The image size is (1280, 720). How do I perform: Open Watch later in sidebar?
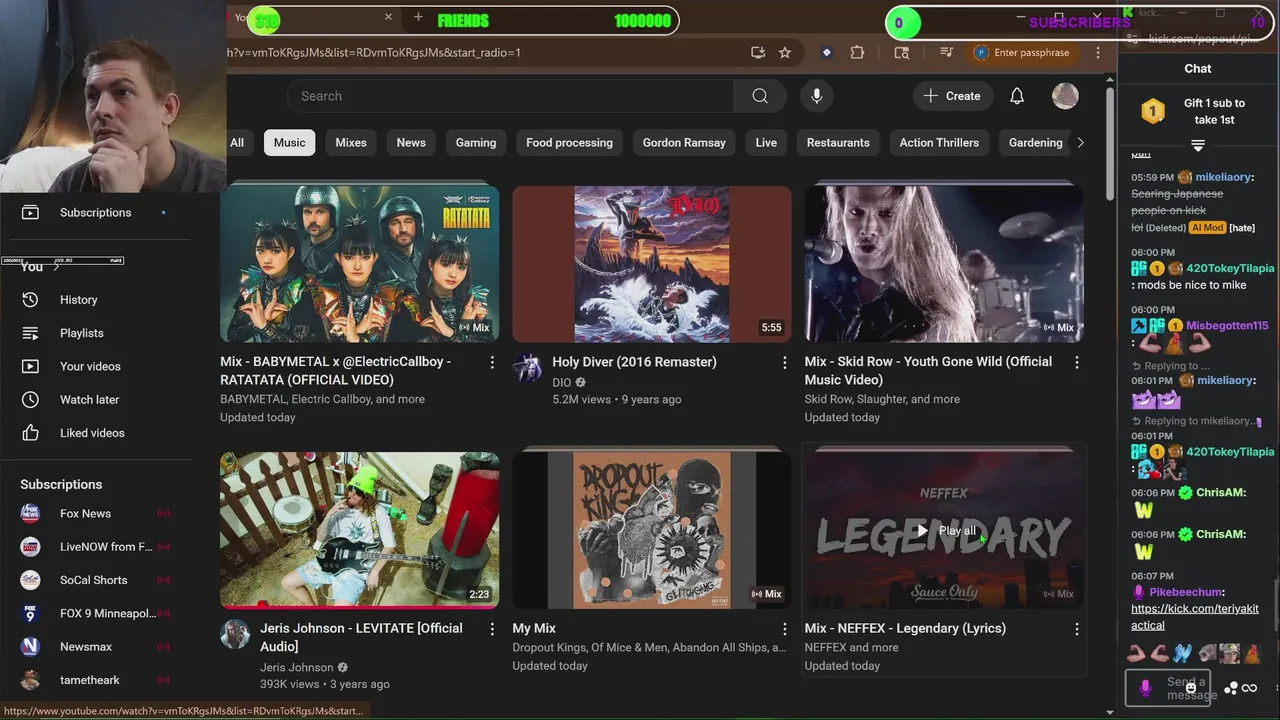click(95, 400)
